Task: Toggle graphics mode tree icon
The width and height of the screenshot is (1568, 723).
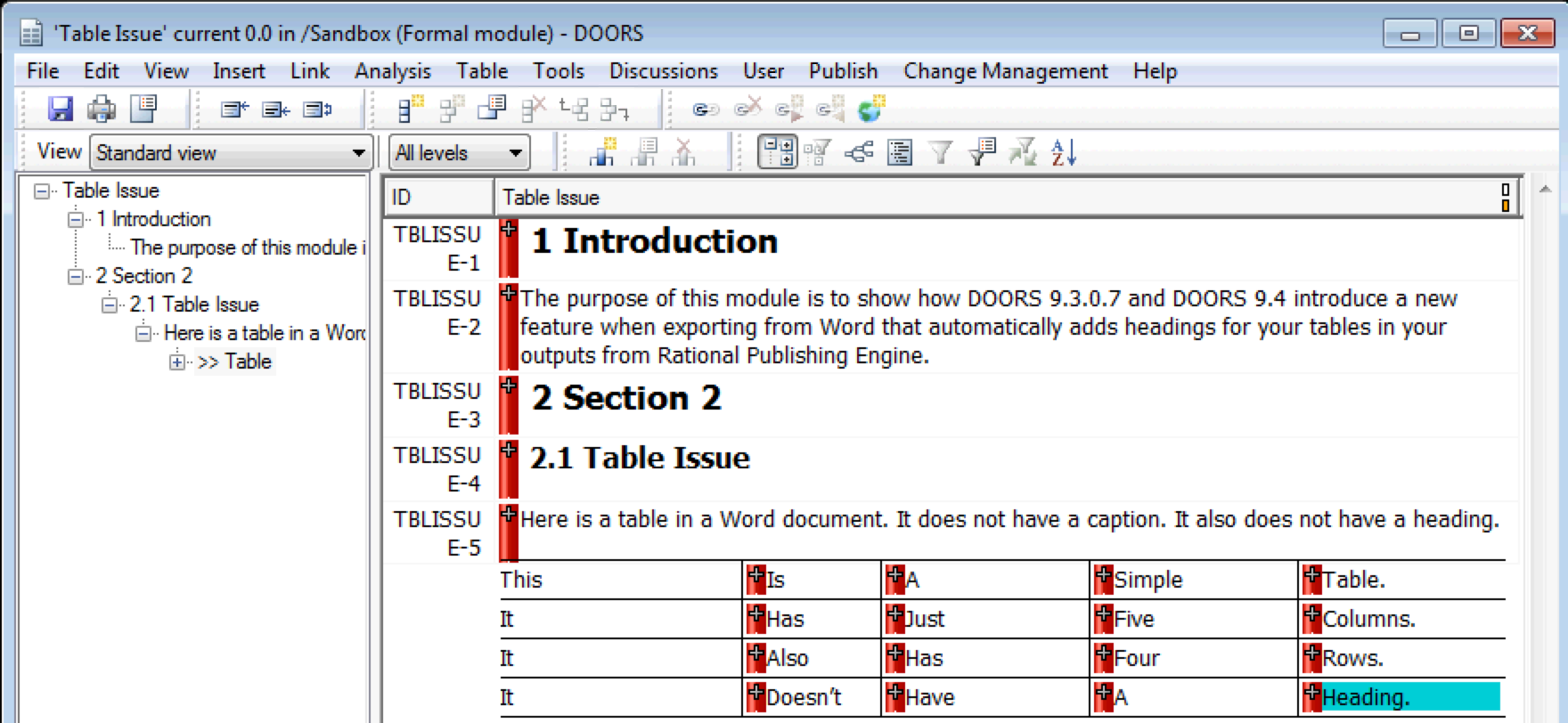Action: [x=859, y=152]
